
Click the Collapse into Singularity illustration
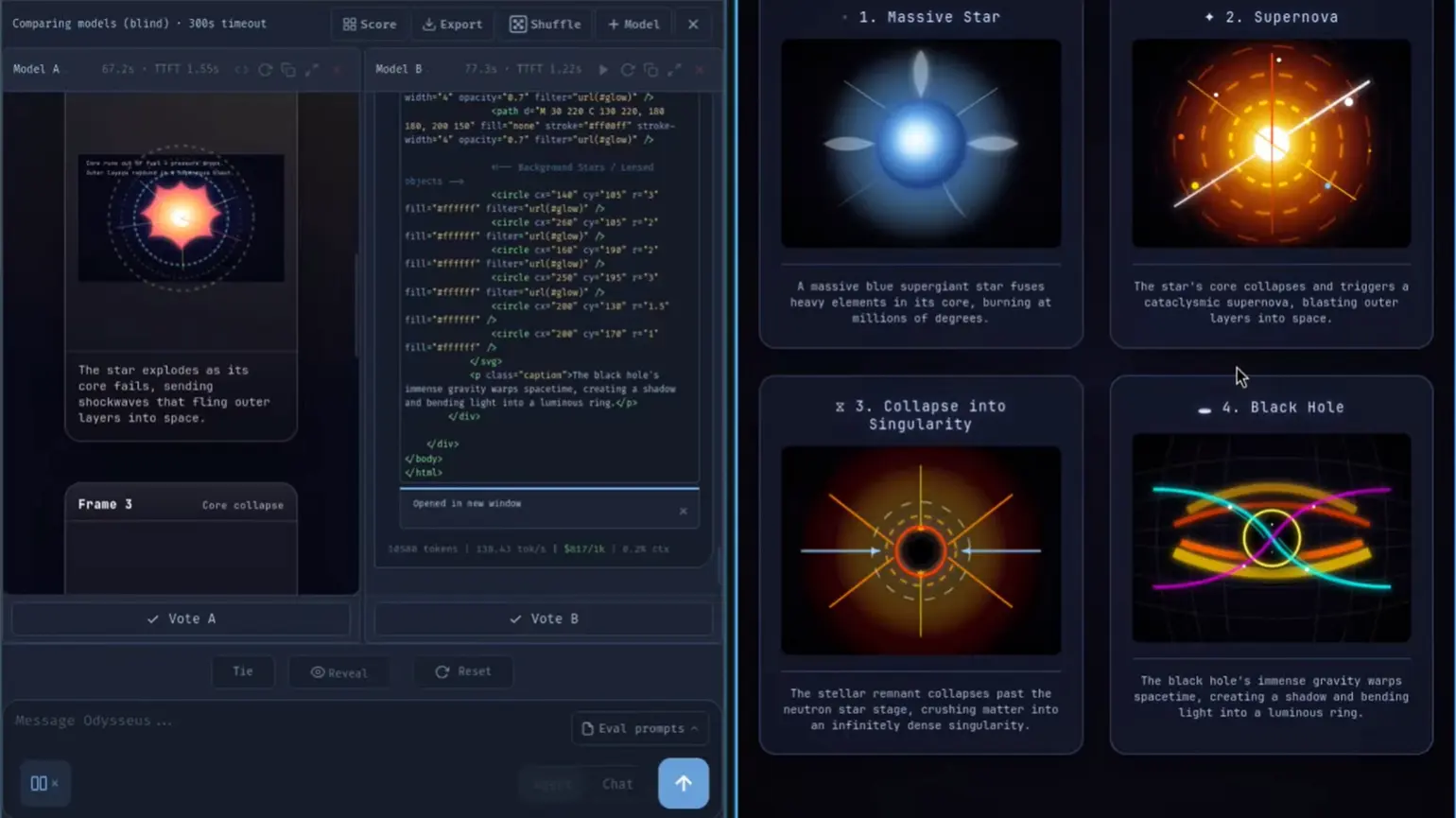(x=921, y=550)
